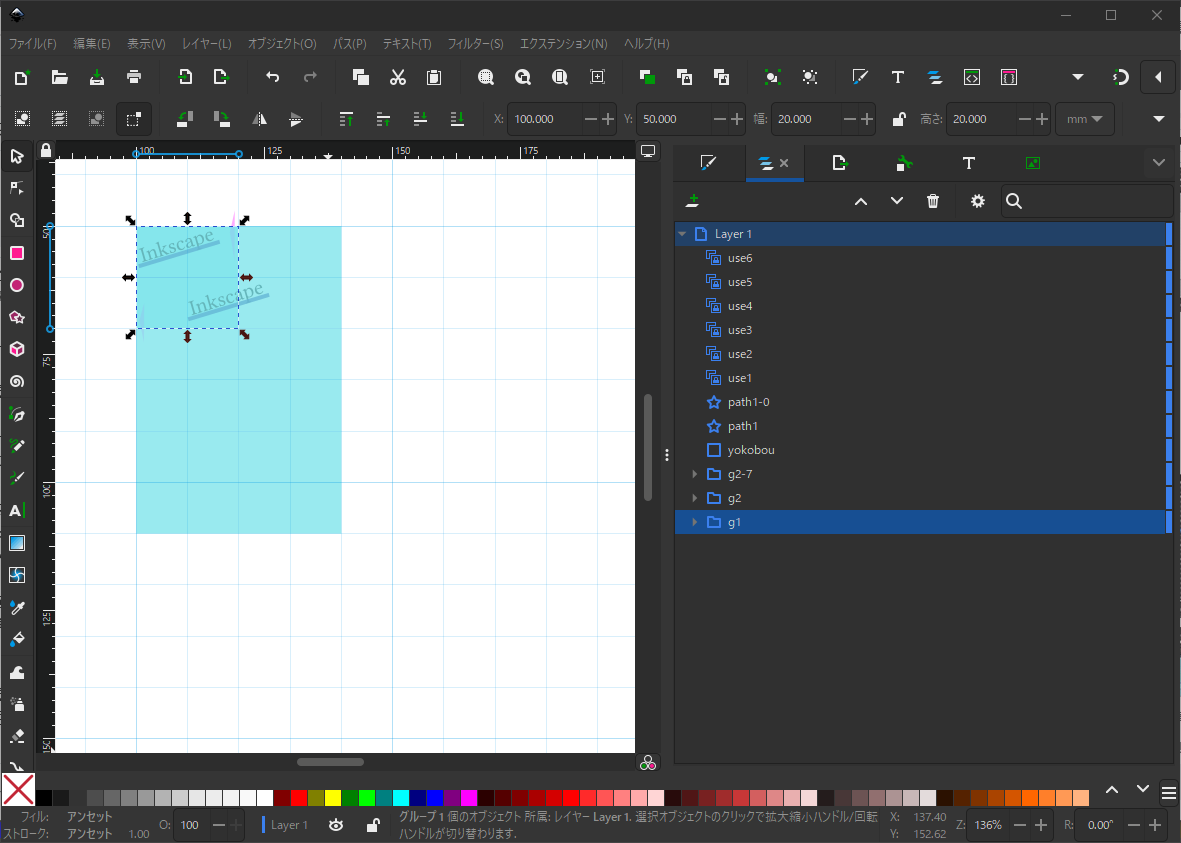Select the Spiral tool

click(17, 381)
